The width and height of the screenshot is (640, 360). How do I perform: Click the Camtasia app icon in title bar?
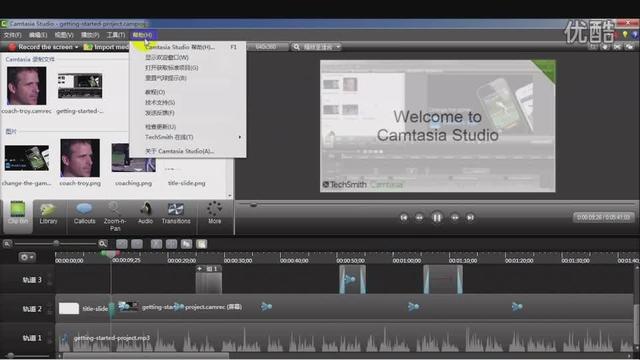pos(4,24)
